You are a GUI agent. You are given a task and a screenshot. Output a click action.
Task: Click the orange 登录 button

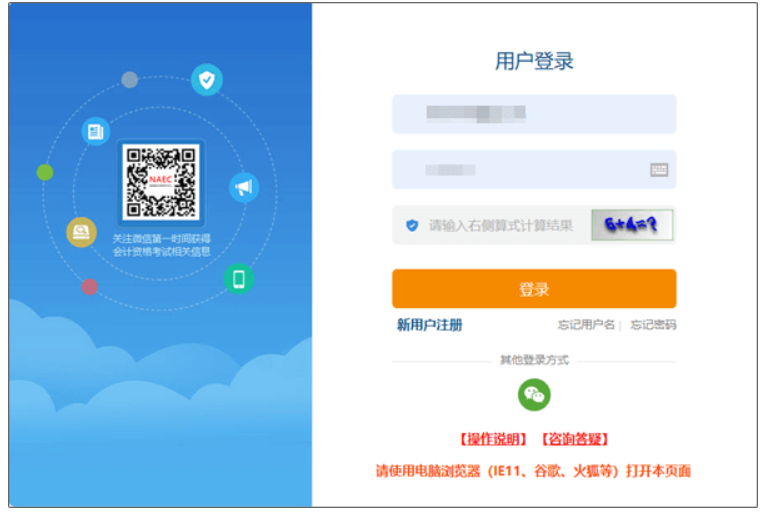[x=534, y=289]
